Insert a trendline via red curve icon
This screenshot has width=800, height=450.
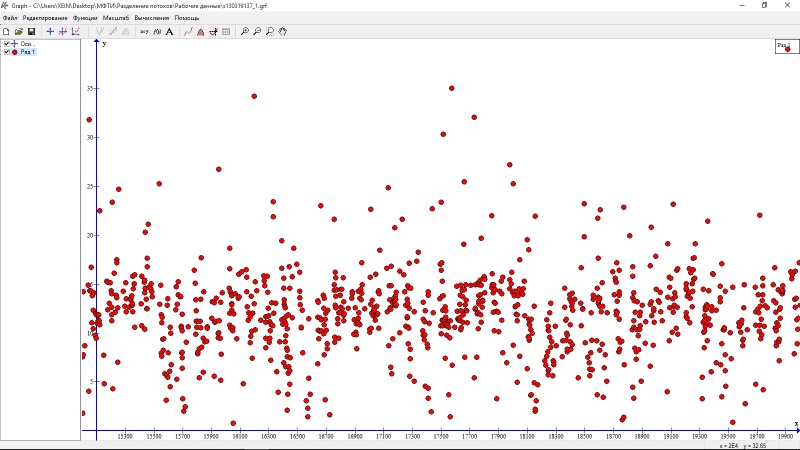point(188,32)
